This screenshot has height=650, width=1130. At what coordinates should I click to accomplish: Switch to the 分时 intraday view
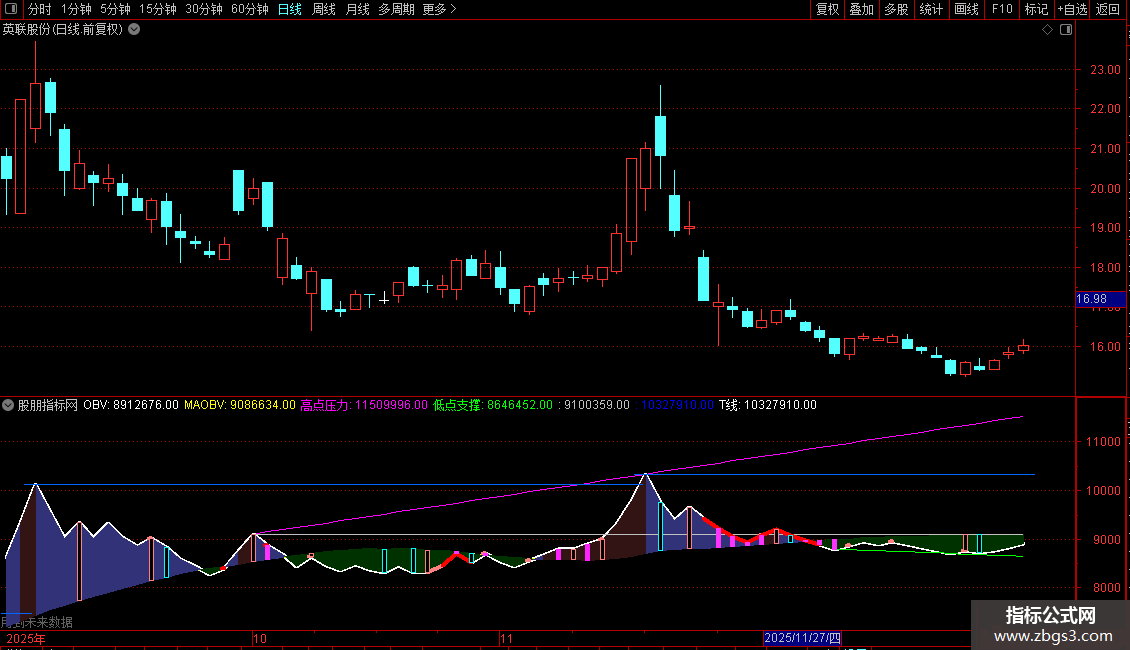(39, 9)
